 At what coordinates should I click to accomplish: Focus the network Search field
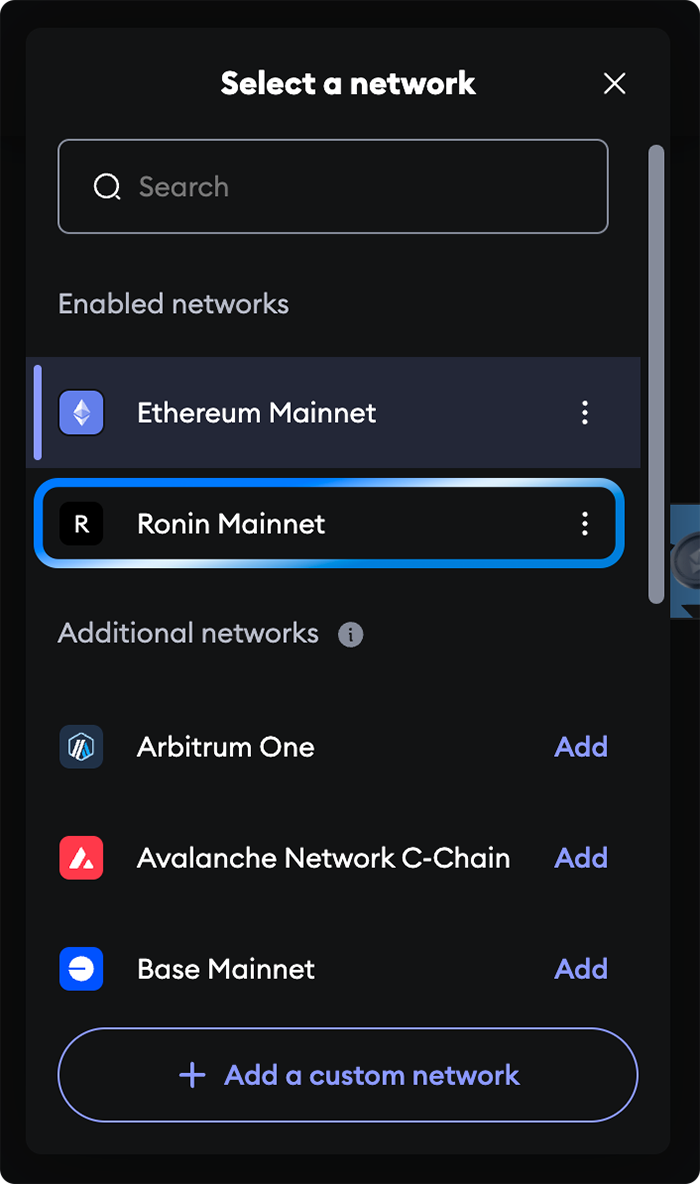point(333,187)
